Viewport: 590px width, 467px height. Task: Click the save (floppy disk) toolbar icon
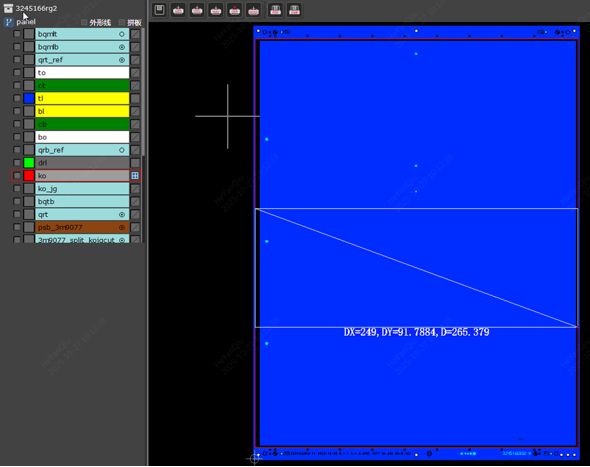160,10
